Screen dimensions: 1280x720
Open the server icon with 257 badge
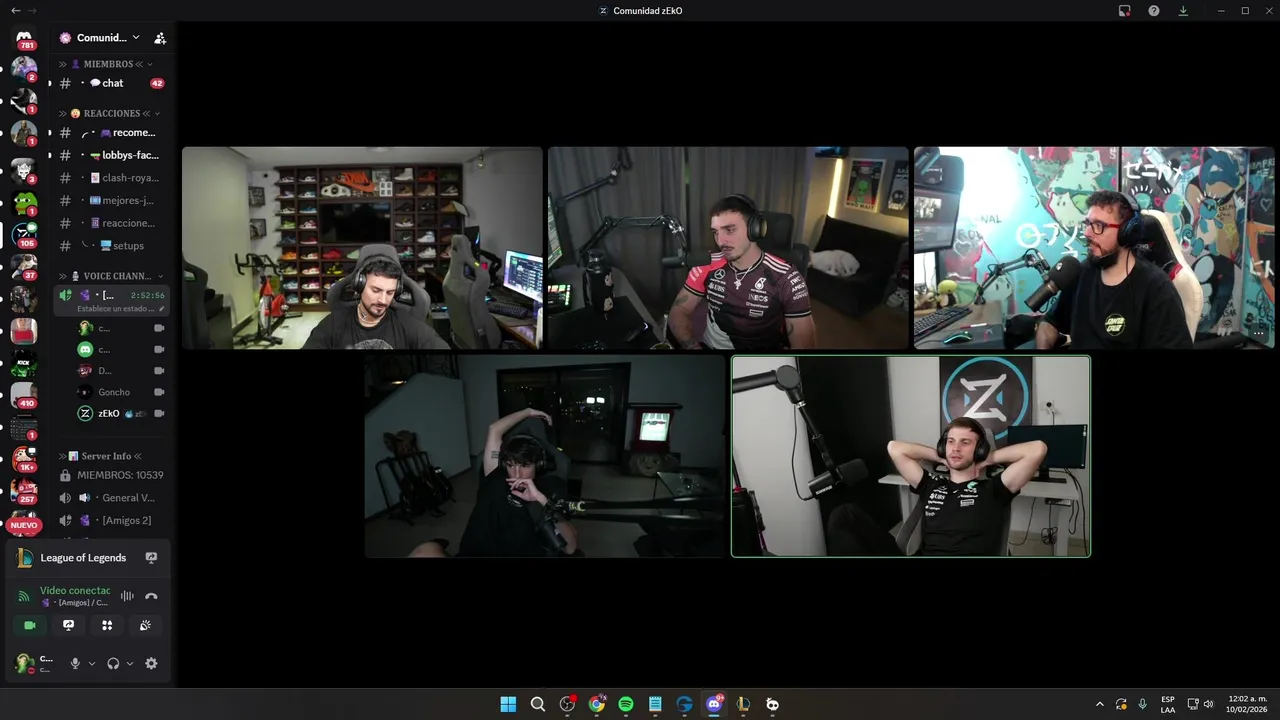coord(24,491)
